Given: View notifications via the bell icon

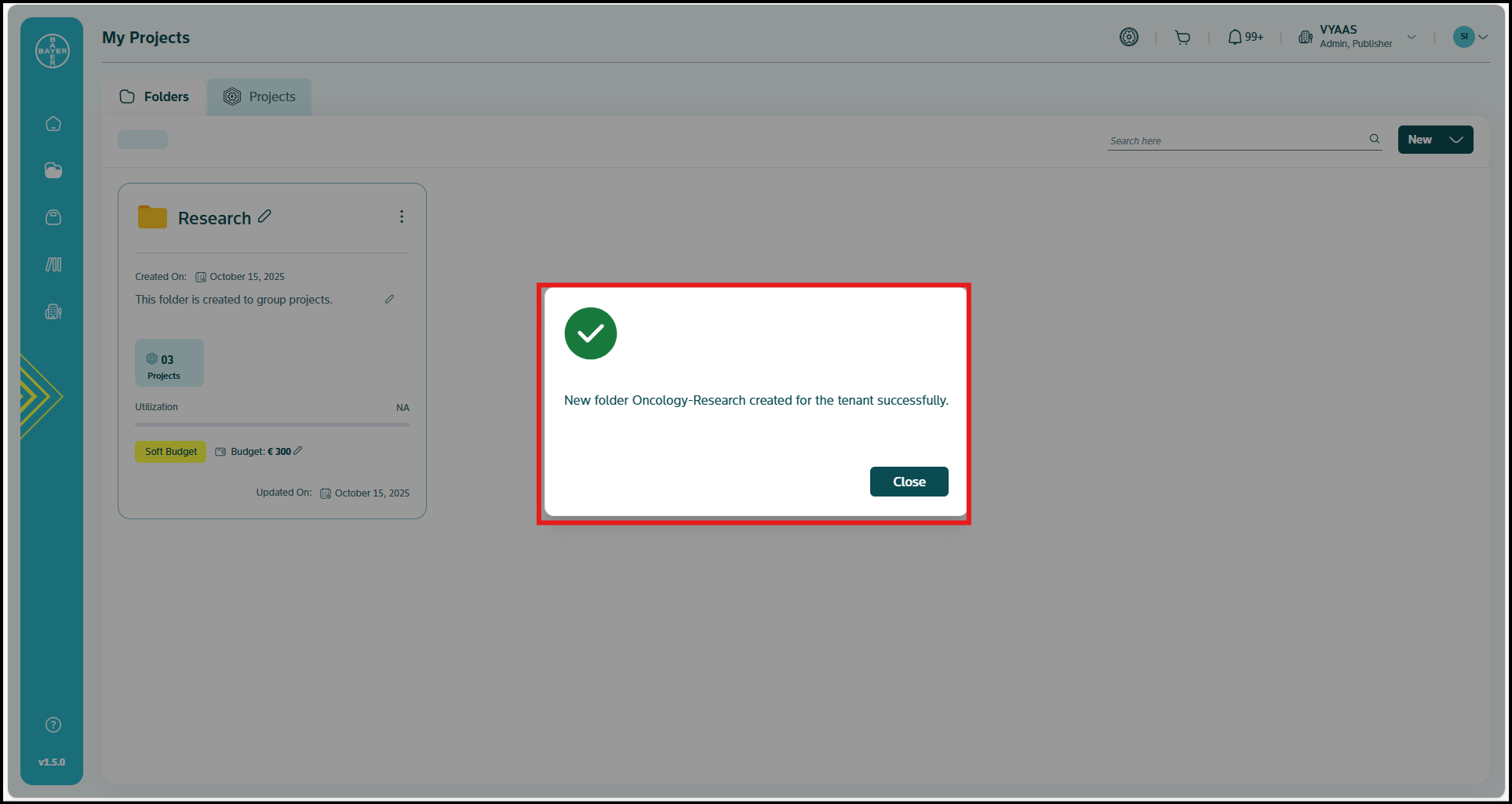Looking at the screenshot, I should (1235, 37).
